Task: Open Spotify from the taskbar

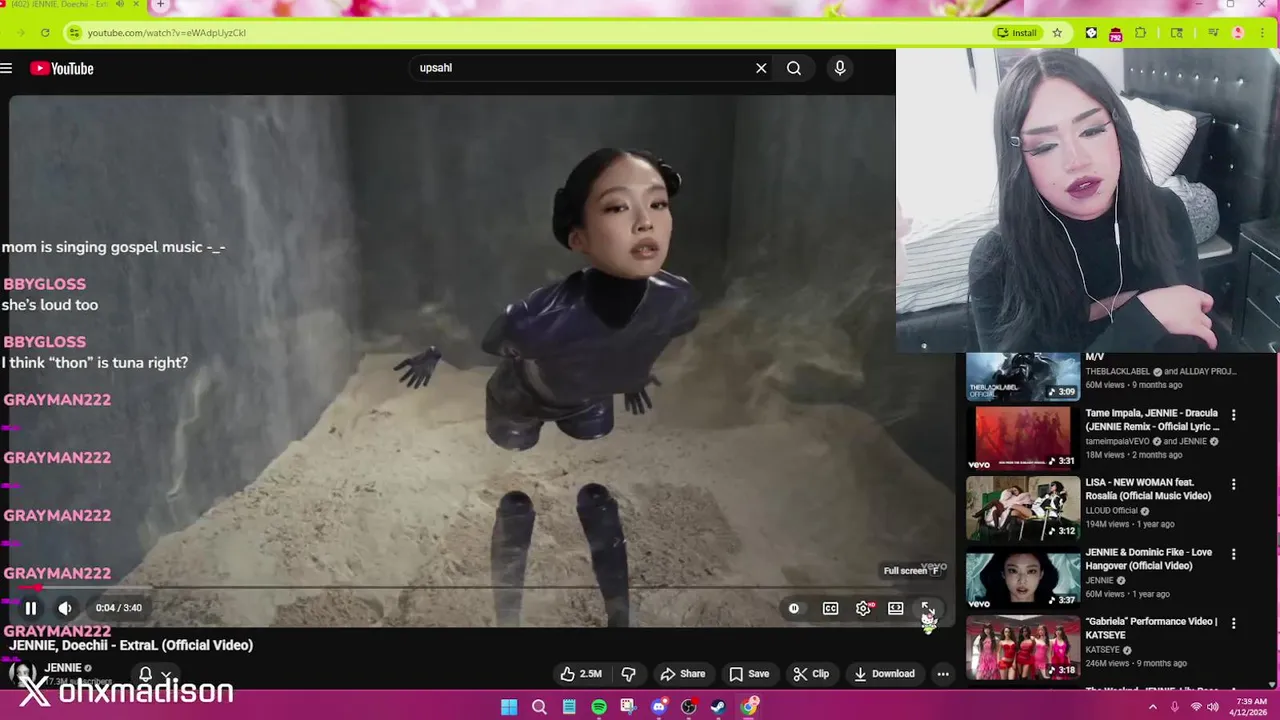Action: [599, 707]
